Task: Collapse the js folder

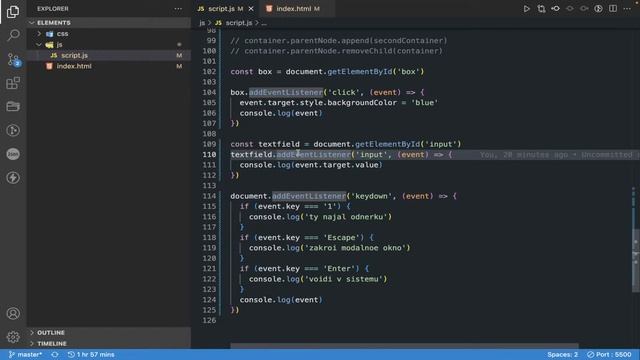Action: click(109, 44)
